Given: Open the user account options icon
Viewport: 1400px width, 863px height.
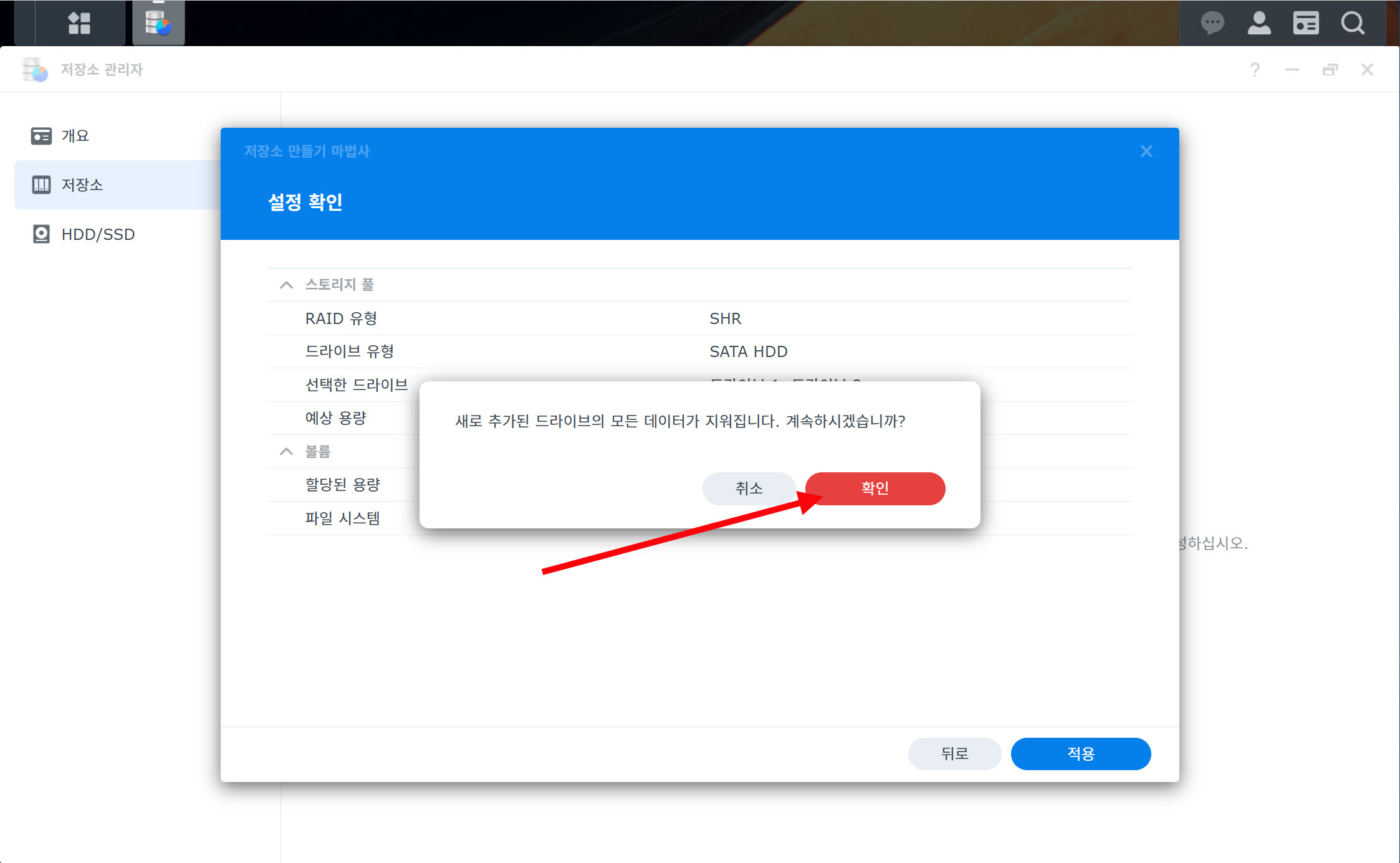Looking at the screenshot, I should tap(1259, 23).
